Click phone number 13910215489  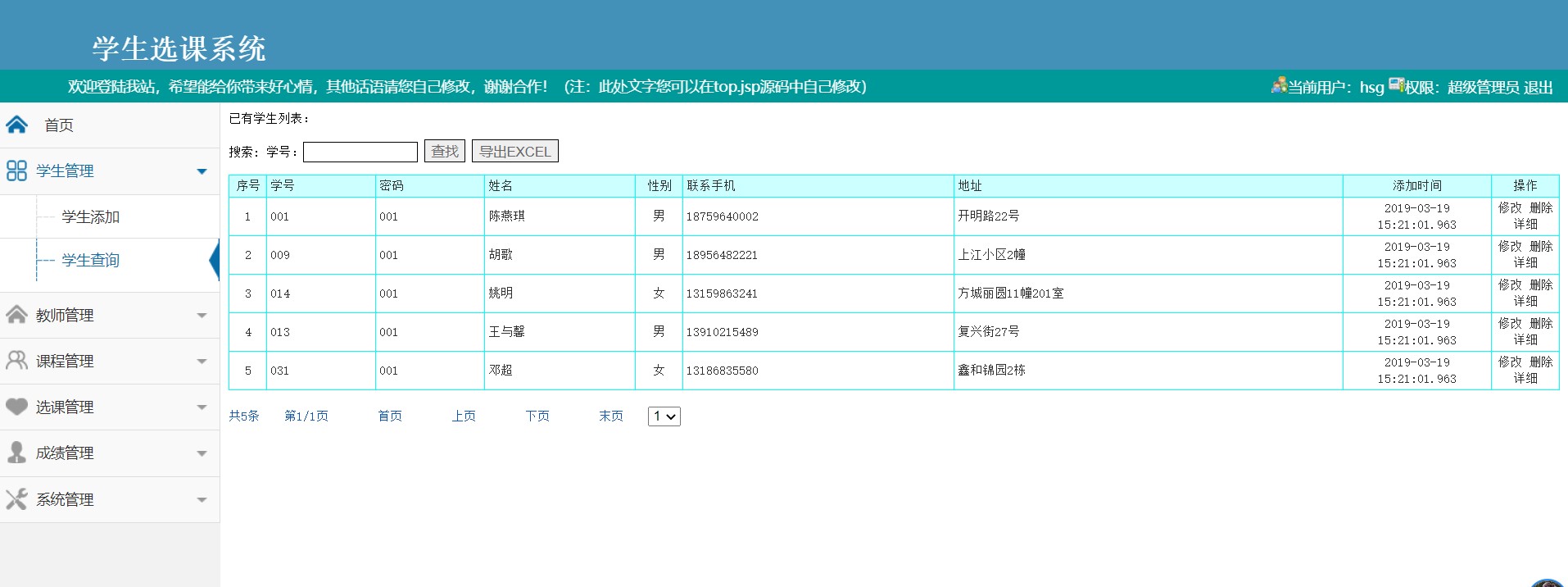(723, 333)
